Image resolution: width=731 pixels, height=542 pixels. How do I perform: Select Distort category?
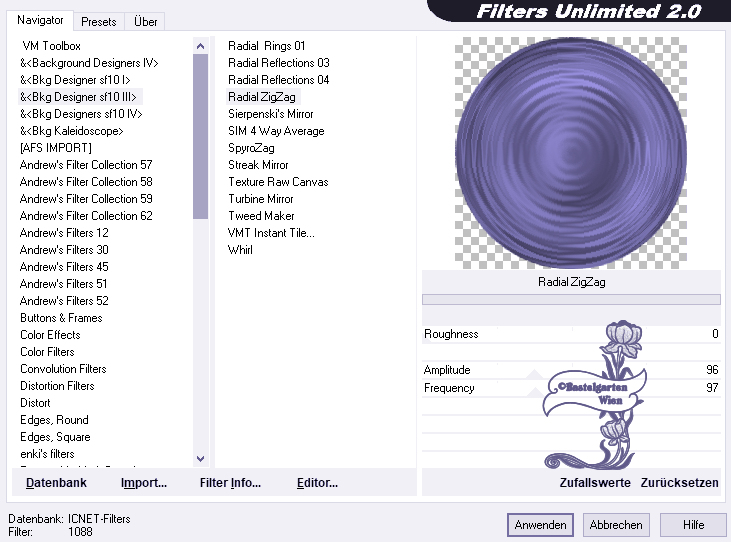(x=35, y=403)
